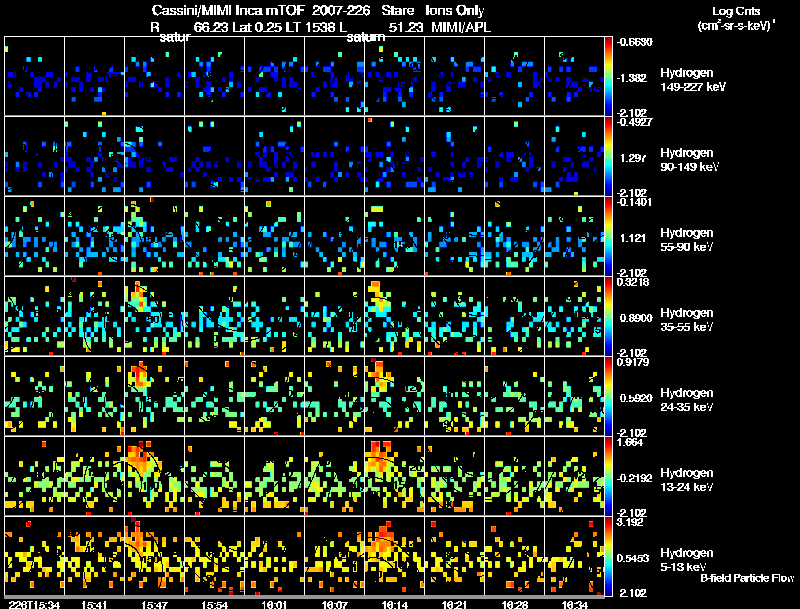Click the 226T15:34 time label
Viewport: 800px width, 609px height.
coord(34,605)
